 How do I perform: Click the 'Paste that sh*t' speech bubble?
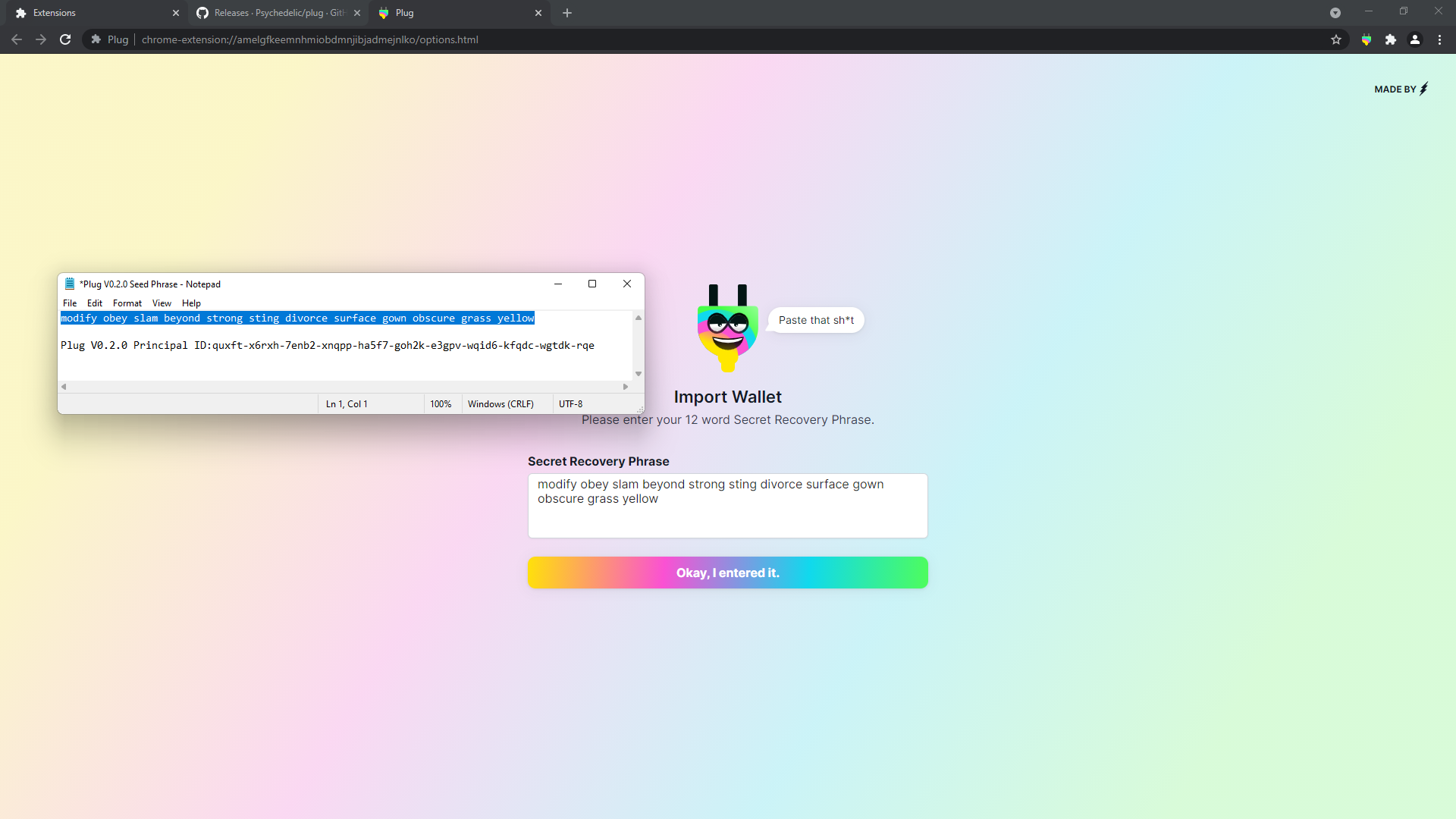pos(816,320)
